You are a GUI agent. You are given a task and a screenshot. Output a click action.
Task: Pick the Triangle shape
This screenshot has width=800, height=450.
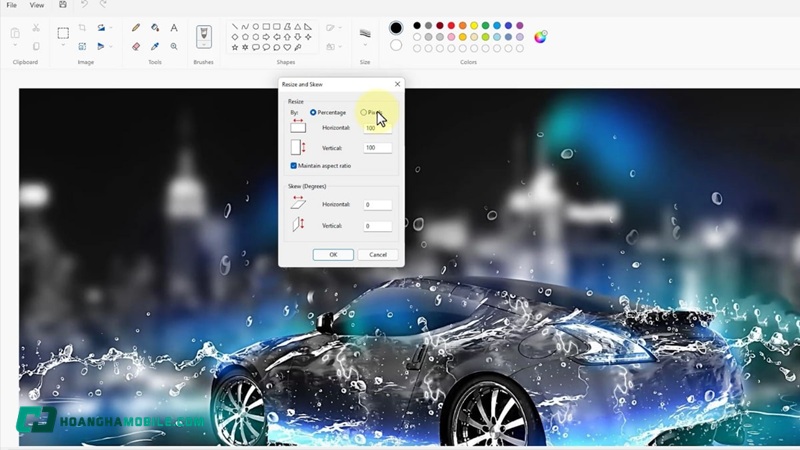(297, 27)
